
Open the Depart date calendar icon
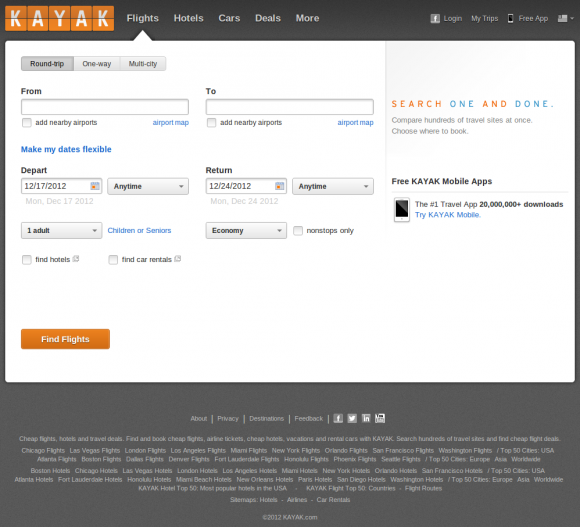click(x=95, y=186)
